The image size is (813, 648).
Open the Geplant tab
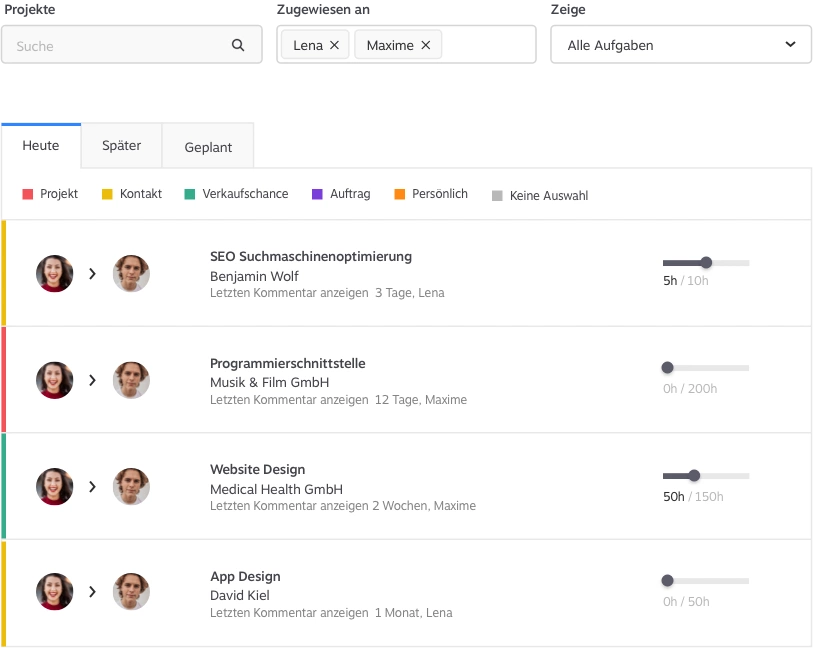tap(208, 147)
